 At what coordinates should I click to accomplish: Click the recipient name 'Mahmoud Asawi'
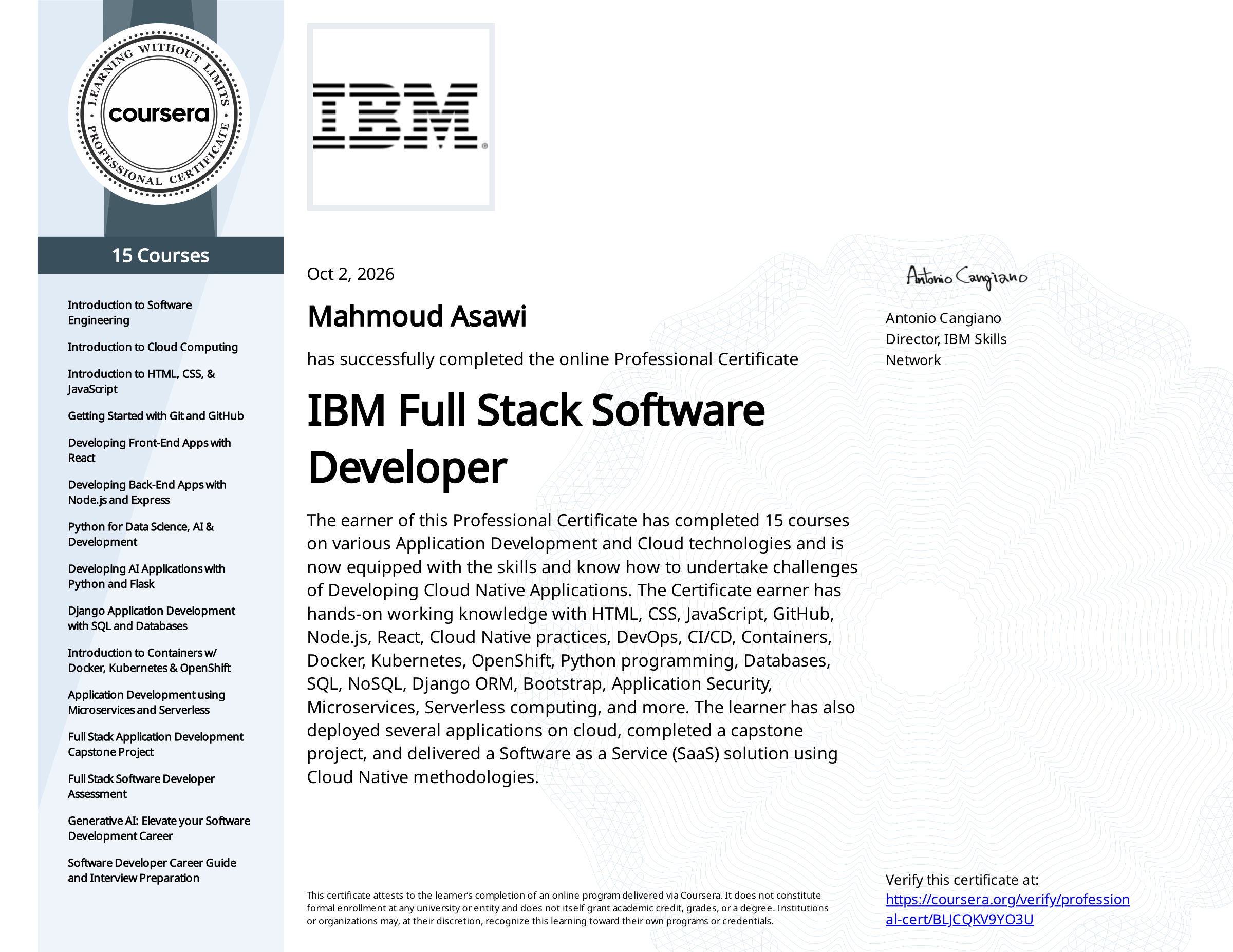coord(417,316)
